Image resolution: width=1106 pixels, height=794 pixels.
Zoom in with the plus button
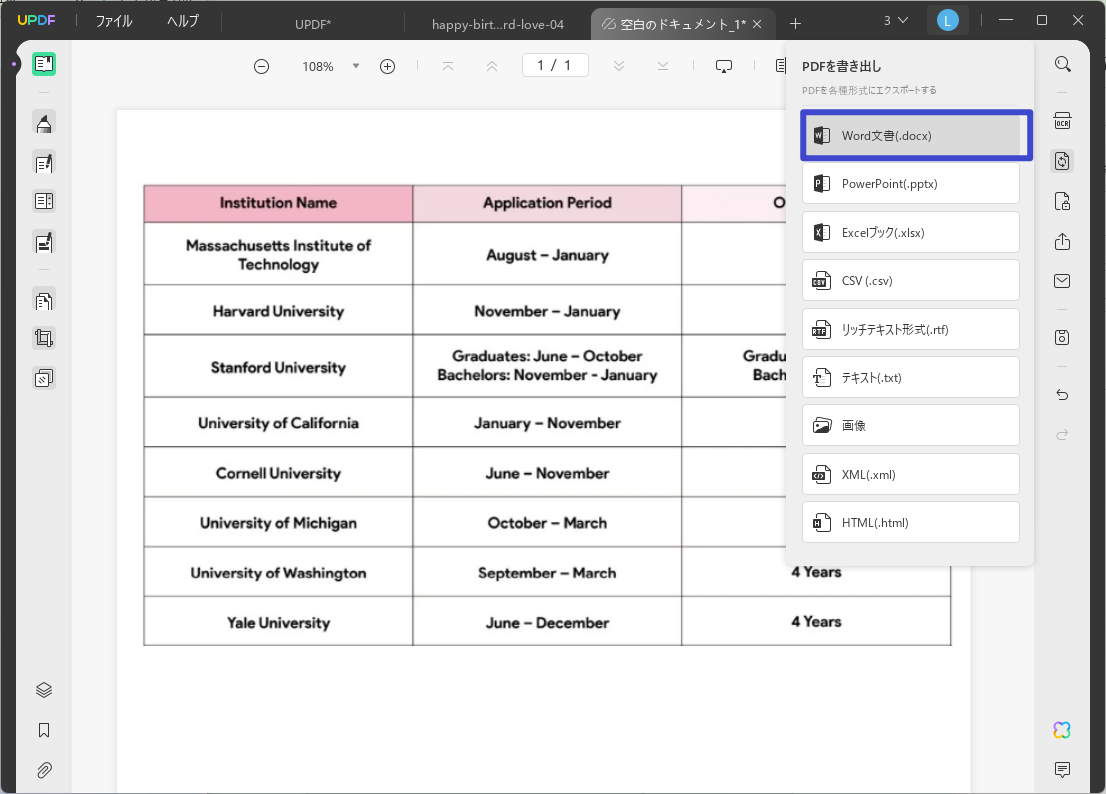coord(387,66)
